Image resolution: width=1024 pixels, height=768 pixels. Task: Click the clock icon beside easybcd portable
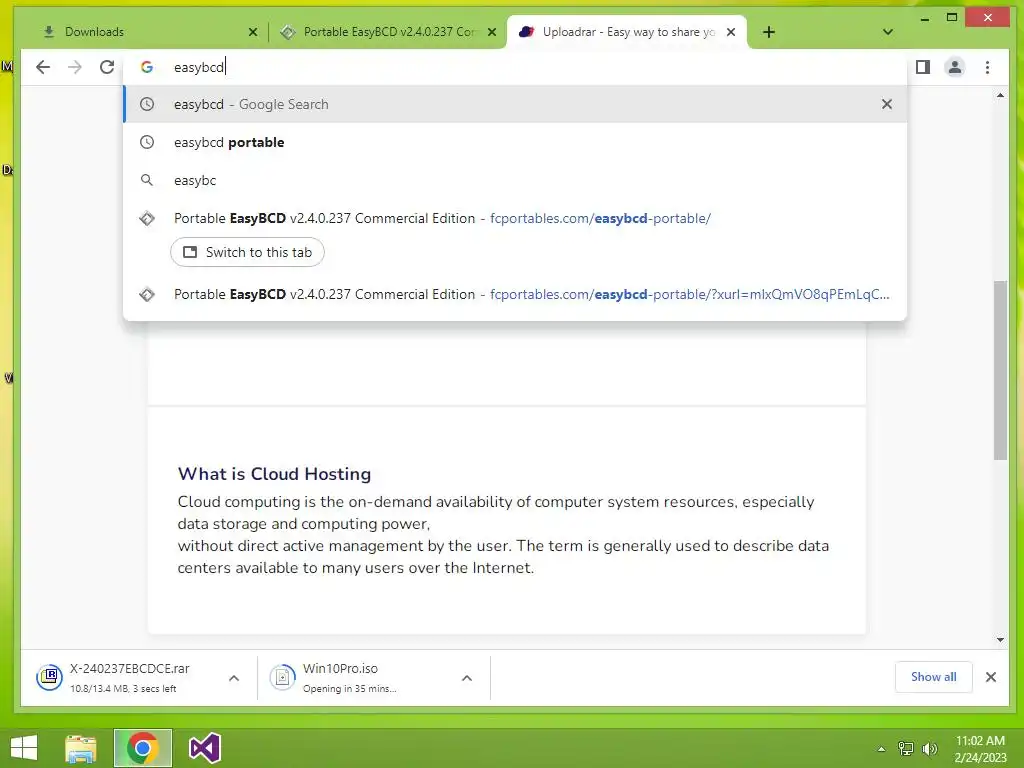point(147,142)
